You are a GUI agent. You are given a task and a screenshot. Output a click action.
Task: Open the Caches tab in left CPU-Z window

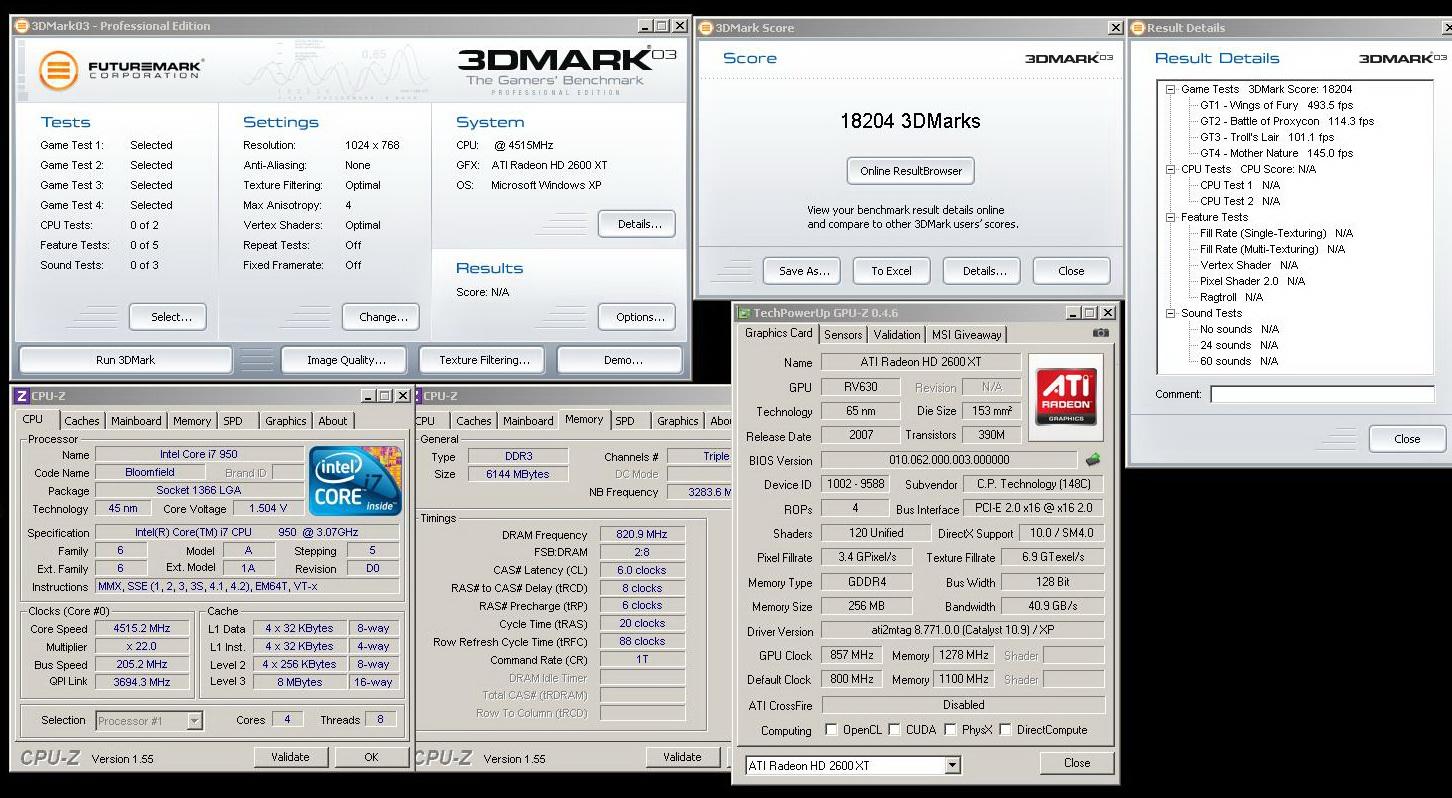[82, 421]
